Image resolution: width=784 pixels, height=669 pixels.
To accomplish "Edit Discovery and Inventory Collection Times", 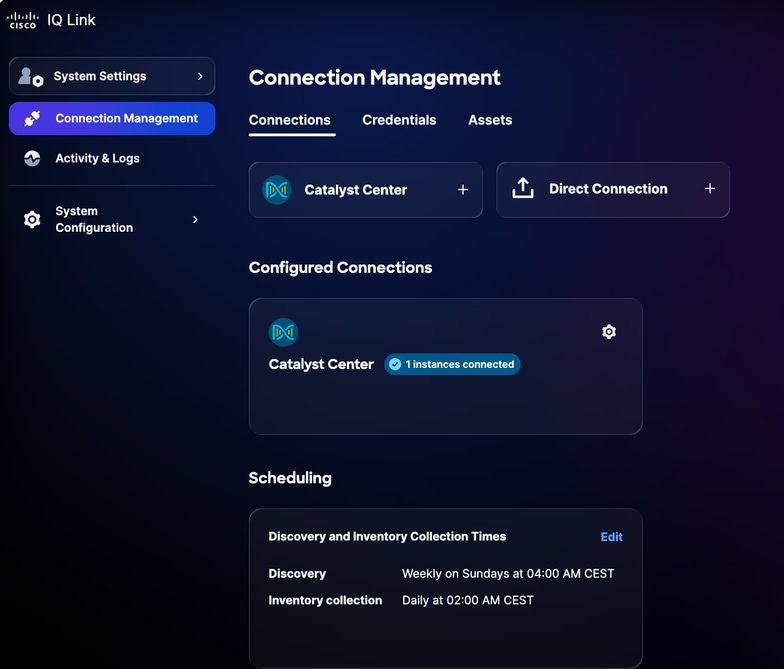I will pyautogui.click(x=612, y=537).
